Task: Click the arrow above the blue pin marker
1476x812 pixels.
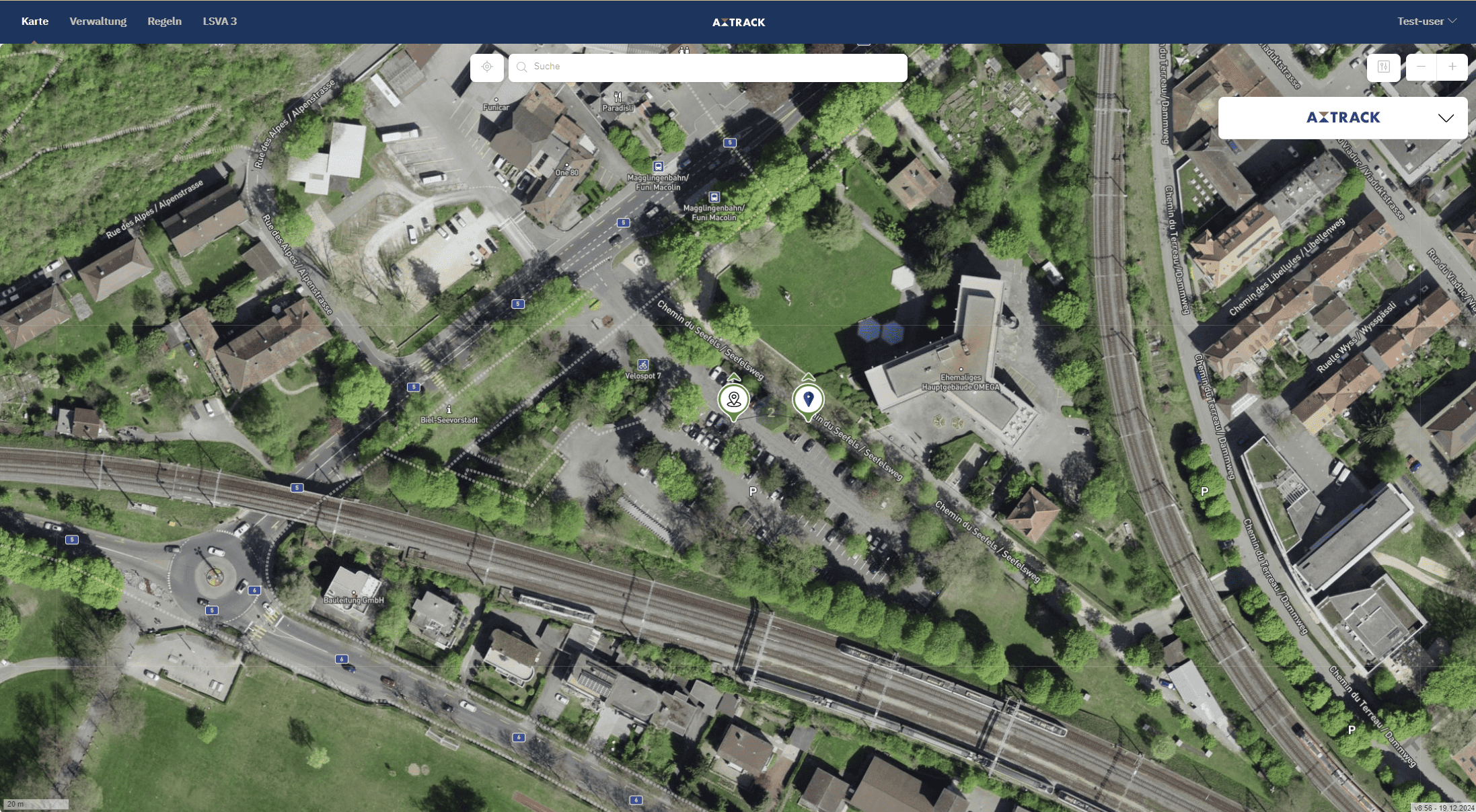Action: pyautogui.click(x=809, y=377)
